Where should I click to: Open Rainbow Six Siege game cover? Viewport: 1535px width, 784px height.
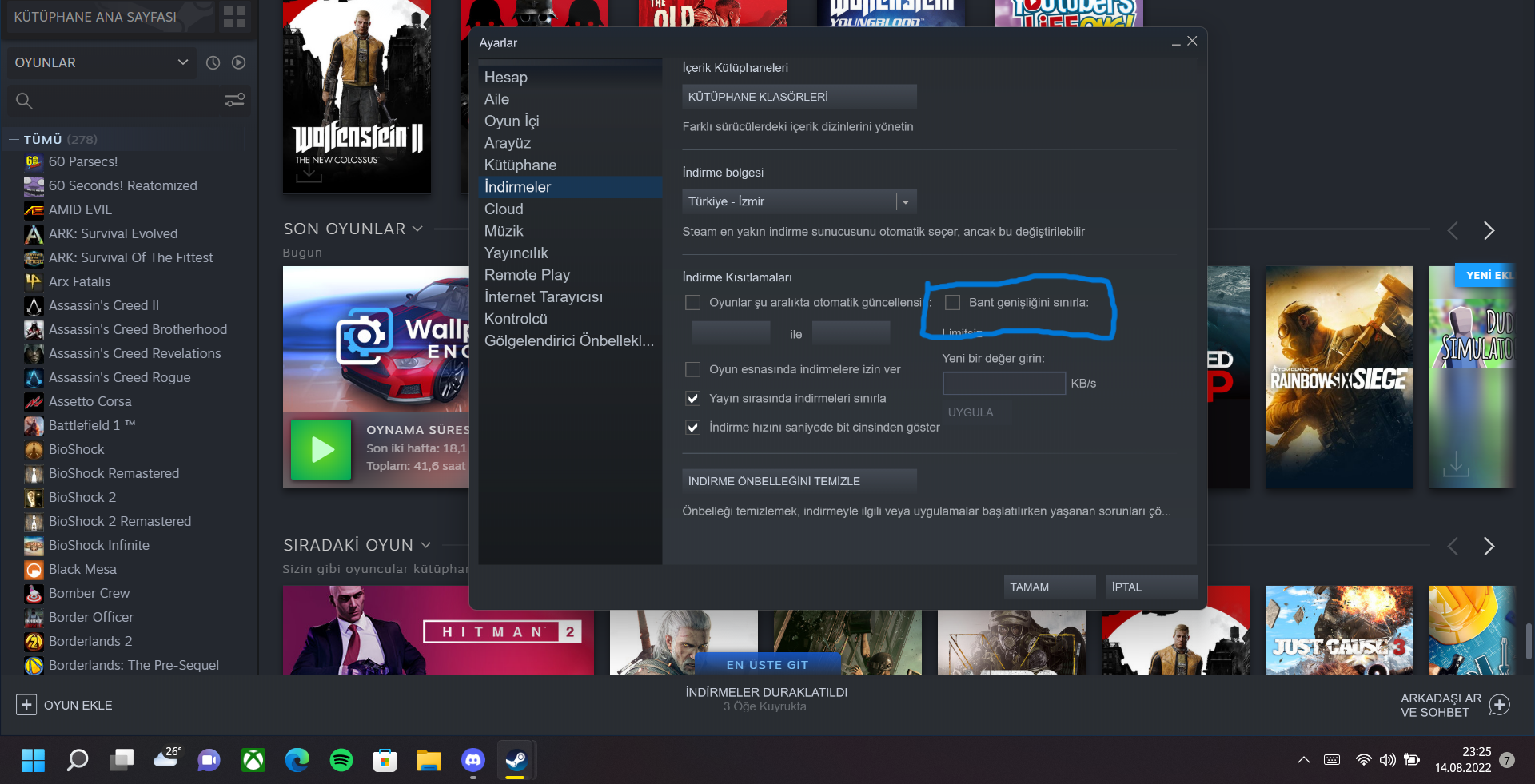pyautogui.click(x=1339, y=377)
